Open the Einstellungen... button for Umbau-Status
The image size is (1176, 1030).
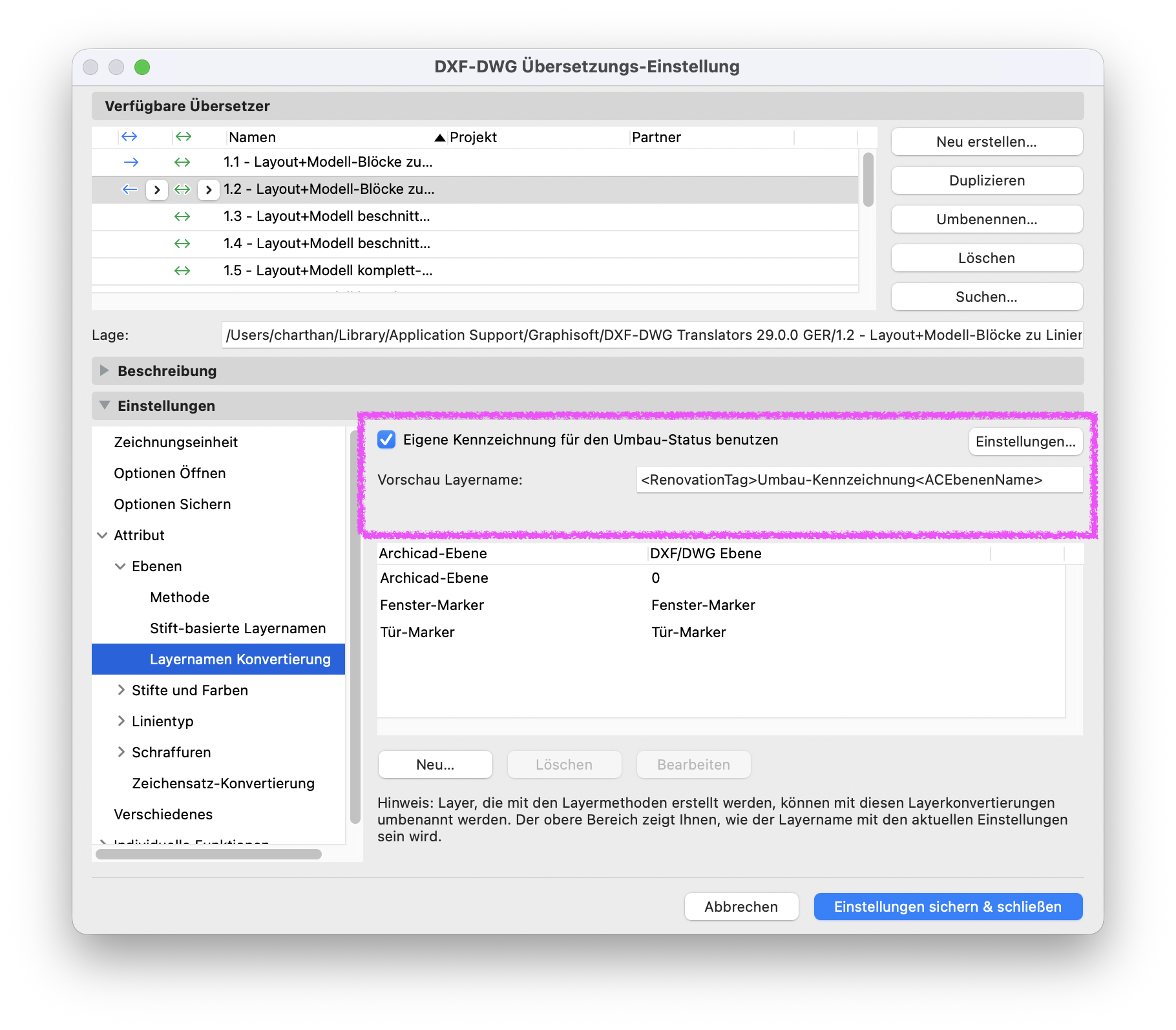point(1025,441)
